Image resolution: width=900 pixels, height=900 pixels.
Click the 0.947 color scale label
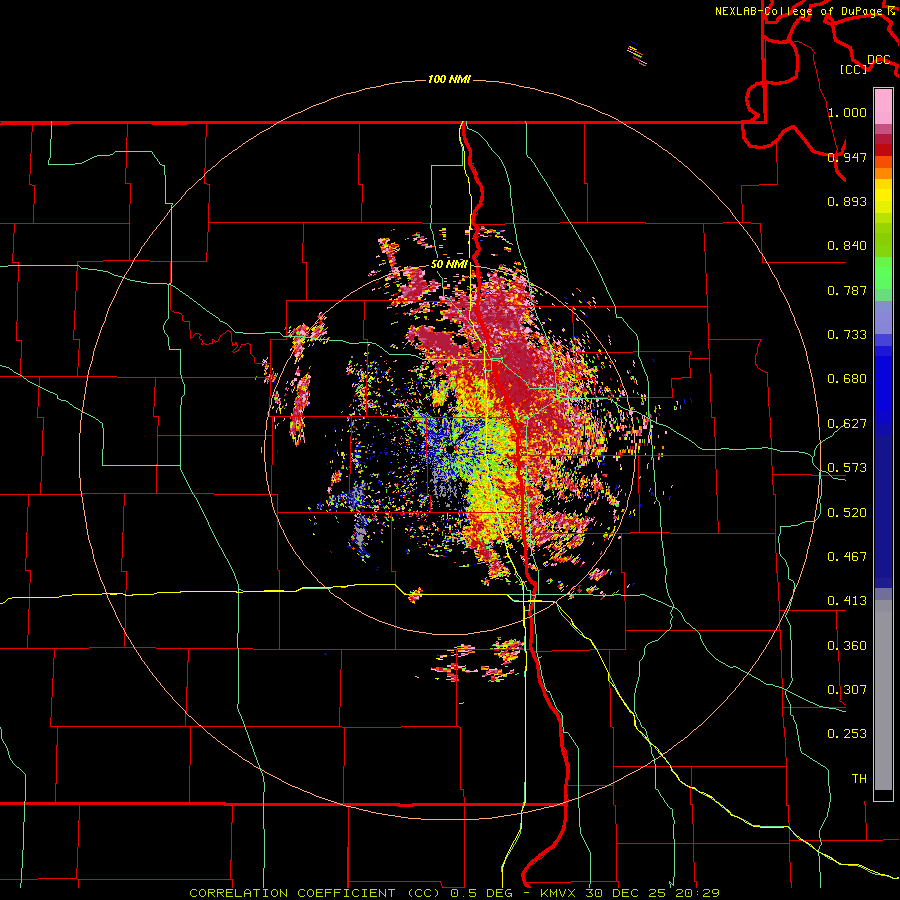847,157
